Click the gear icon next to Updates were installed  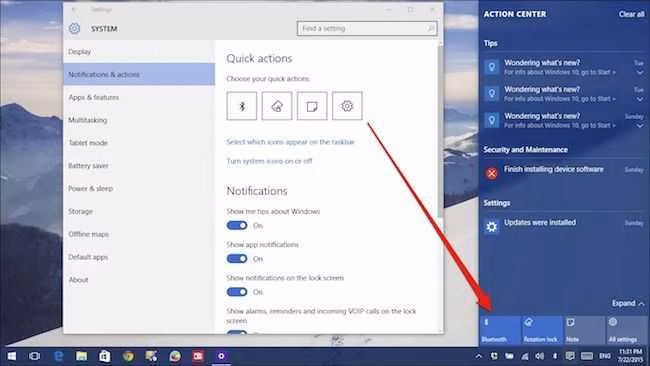pyautogui.click(x=492, y=227)
